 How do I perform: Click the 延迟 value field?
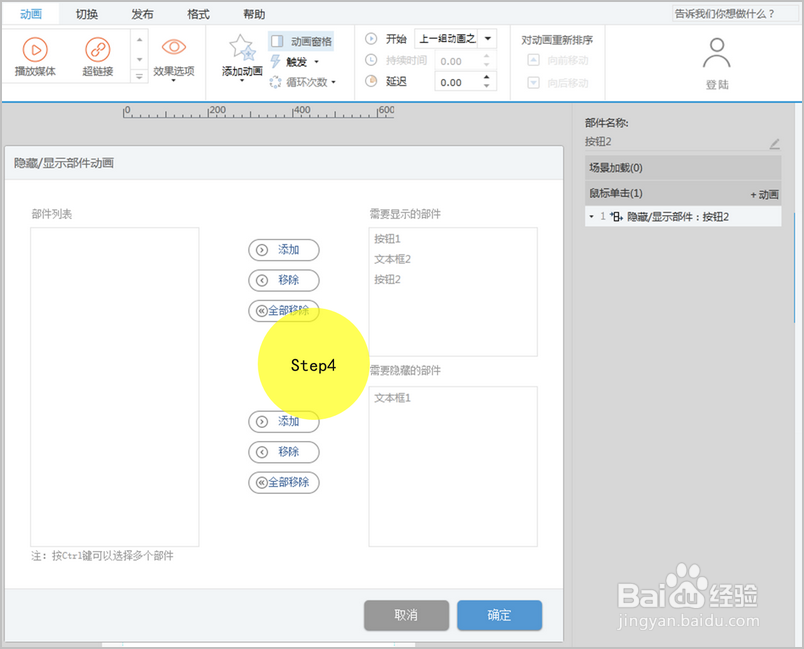458,82
